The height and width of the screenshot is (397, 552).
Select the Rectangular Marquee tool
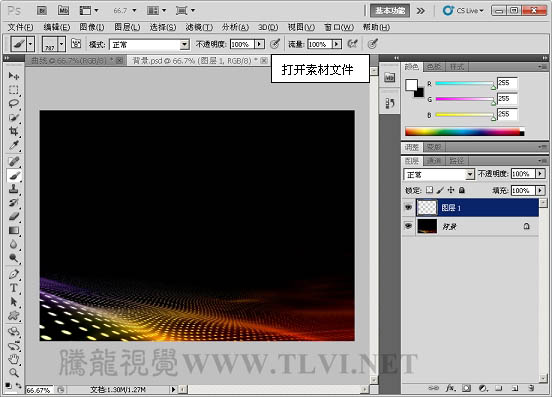pos(14,90)
